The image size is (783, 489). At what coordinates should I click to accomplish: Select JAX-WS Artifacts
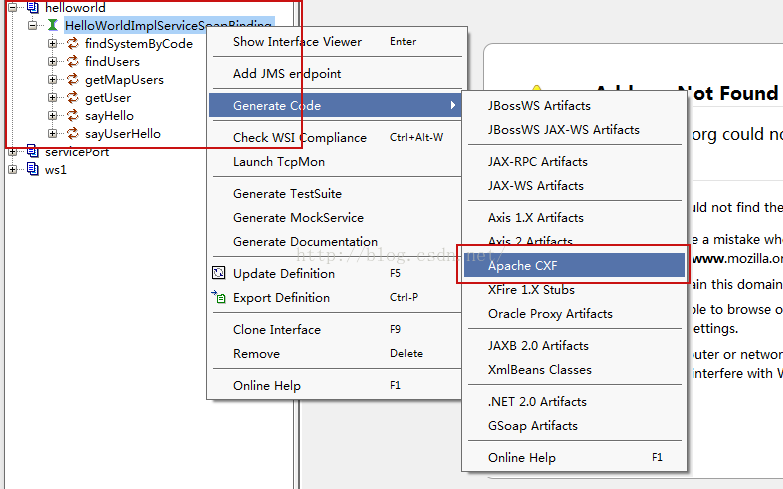coord(574,185)
